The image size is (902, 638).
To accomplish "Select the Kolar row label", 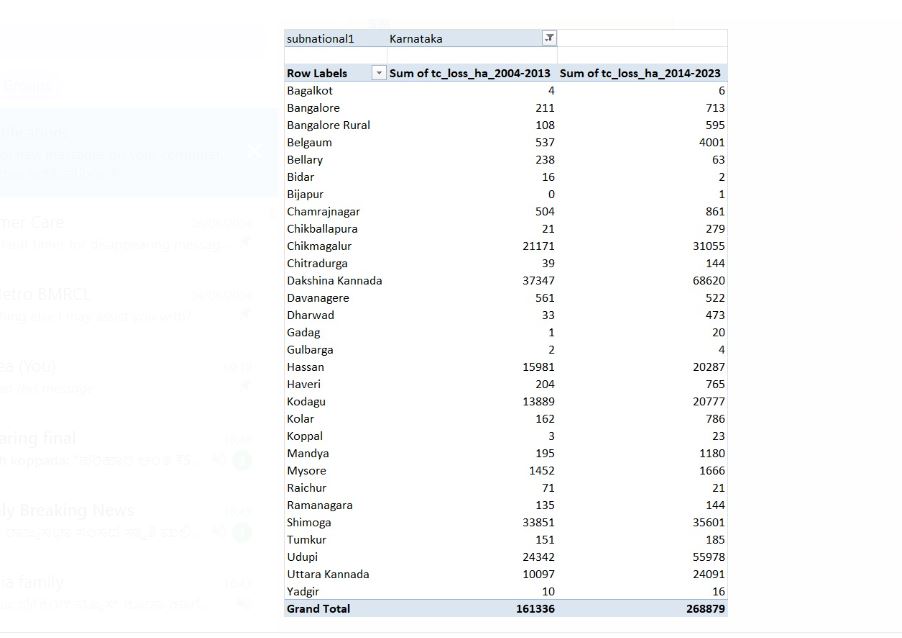I will (300, 419).
